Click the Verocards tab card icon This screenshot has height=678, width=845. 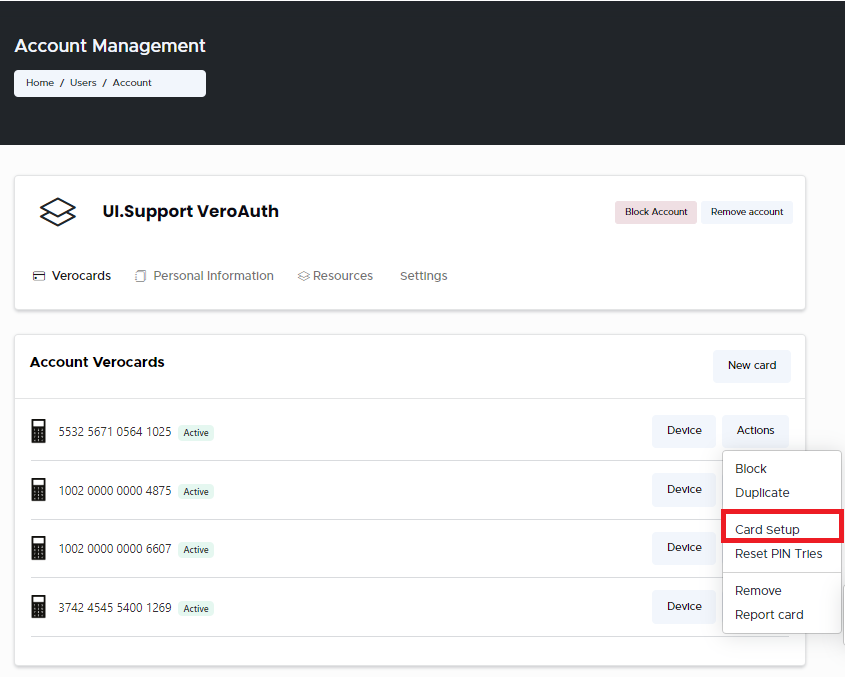(x=38, y=275)
